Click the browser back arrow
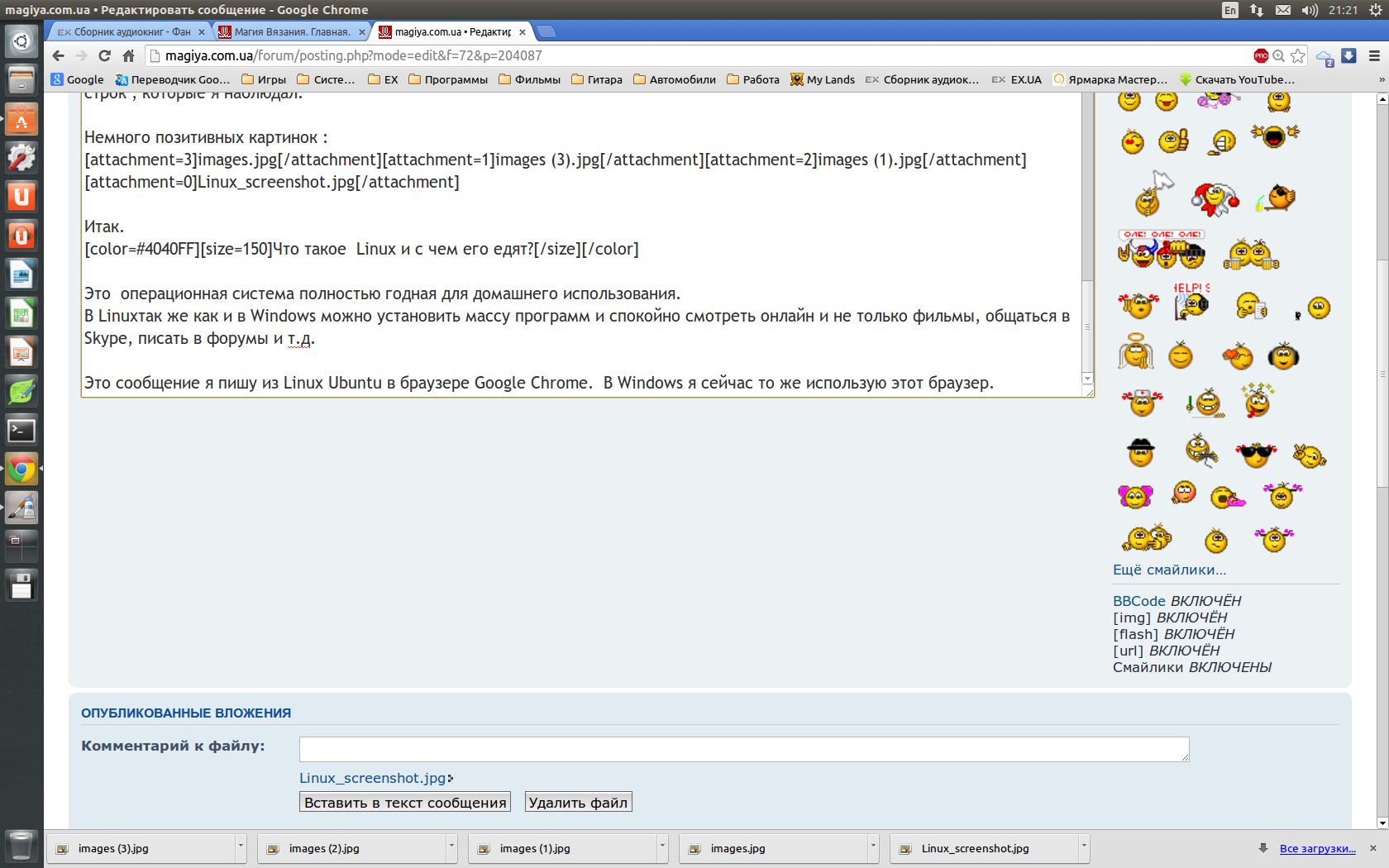This screenshot has height=868, width=1389. (x=58, y=55)
